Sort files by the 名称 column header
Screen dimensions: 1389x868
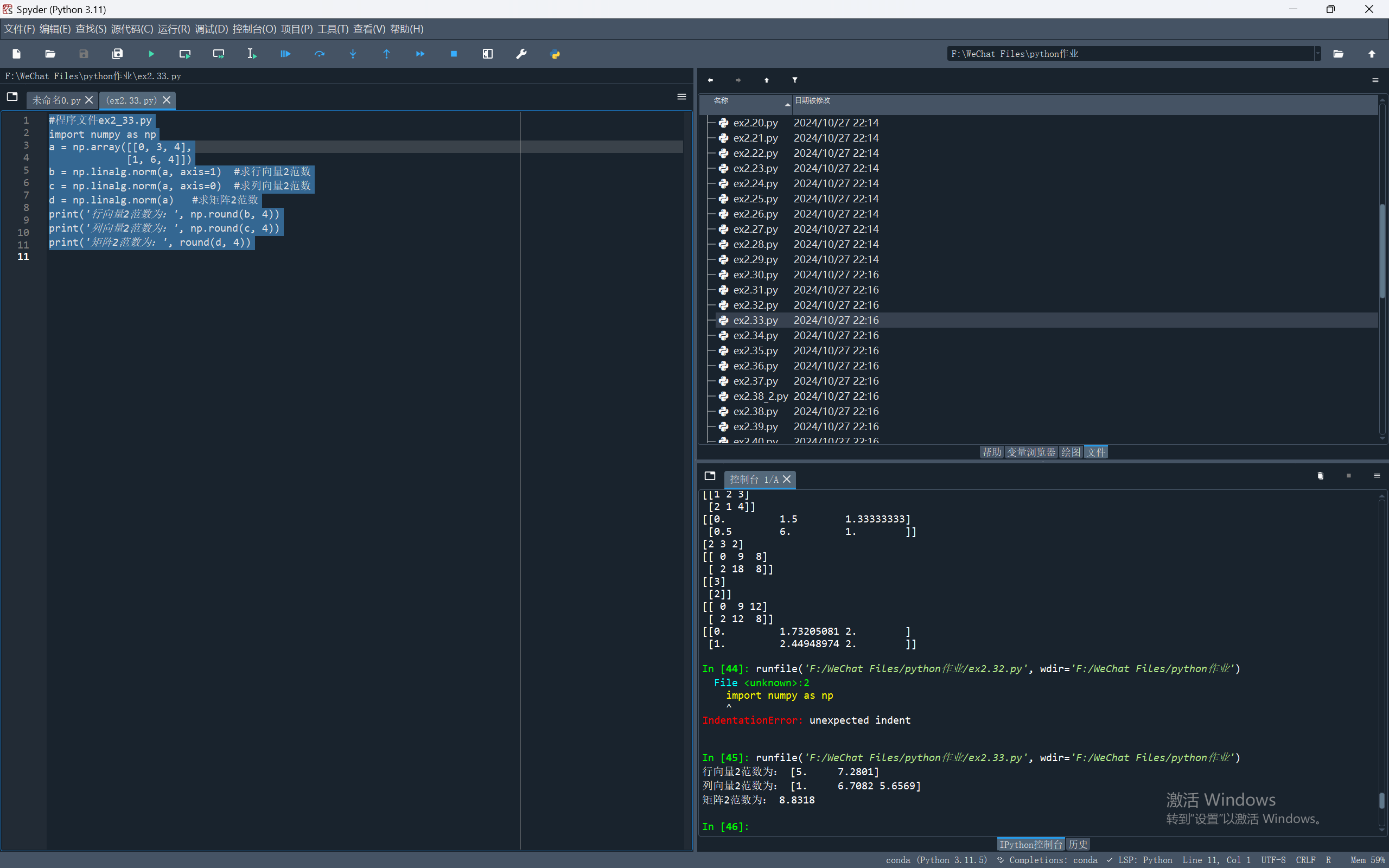pyautogui.click(x=721, y=101)
